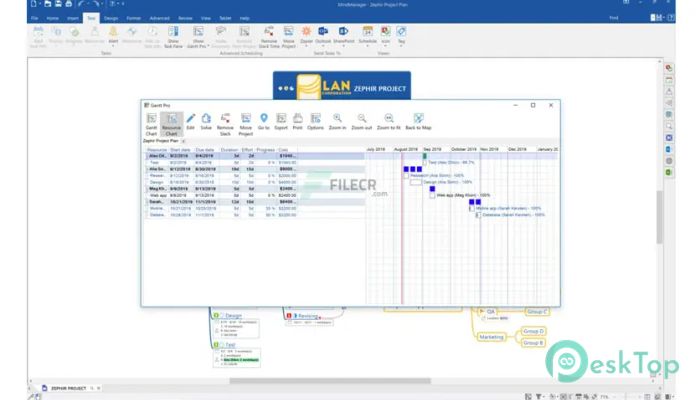Click the Duration column header
Viewport: 700px width, 400px height.
229,150
